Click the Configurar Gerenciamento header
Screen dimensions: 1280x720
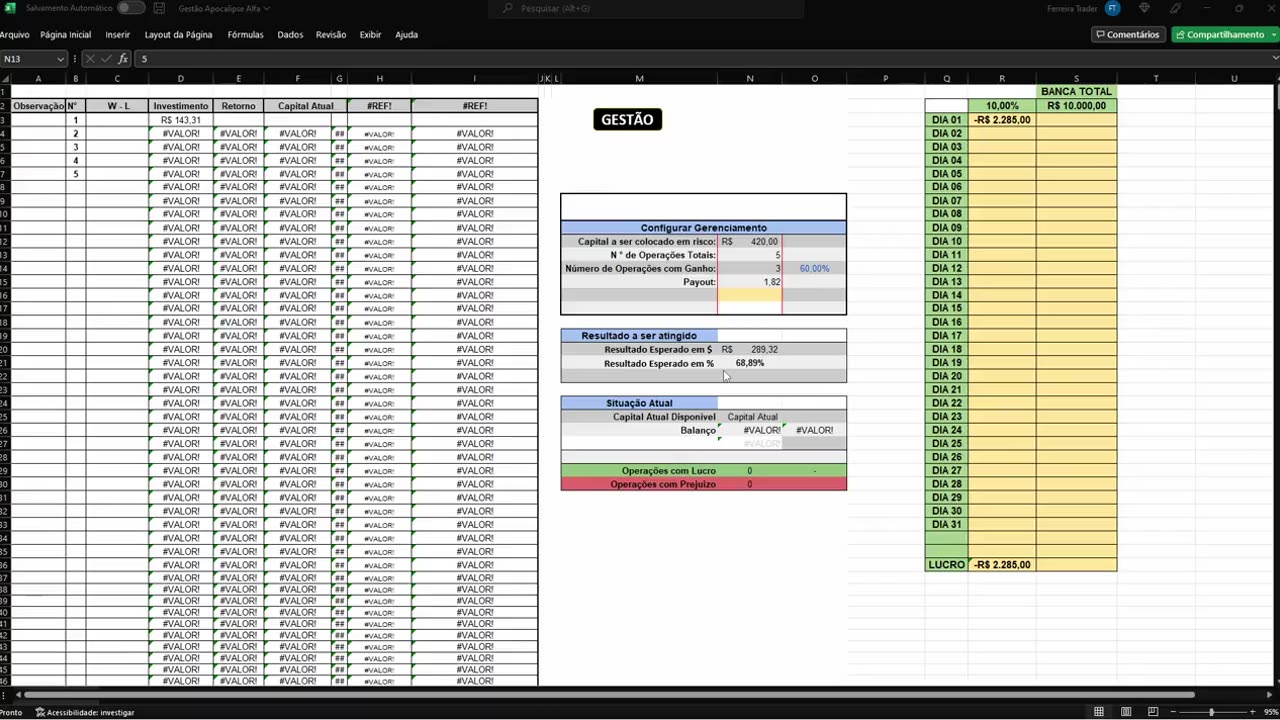(703, 228)
